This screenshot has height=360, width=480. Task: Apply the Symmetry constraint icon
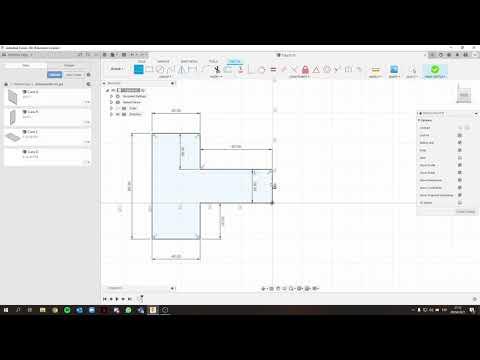(x=348, y=69)
